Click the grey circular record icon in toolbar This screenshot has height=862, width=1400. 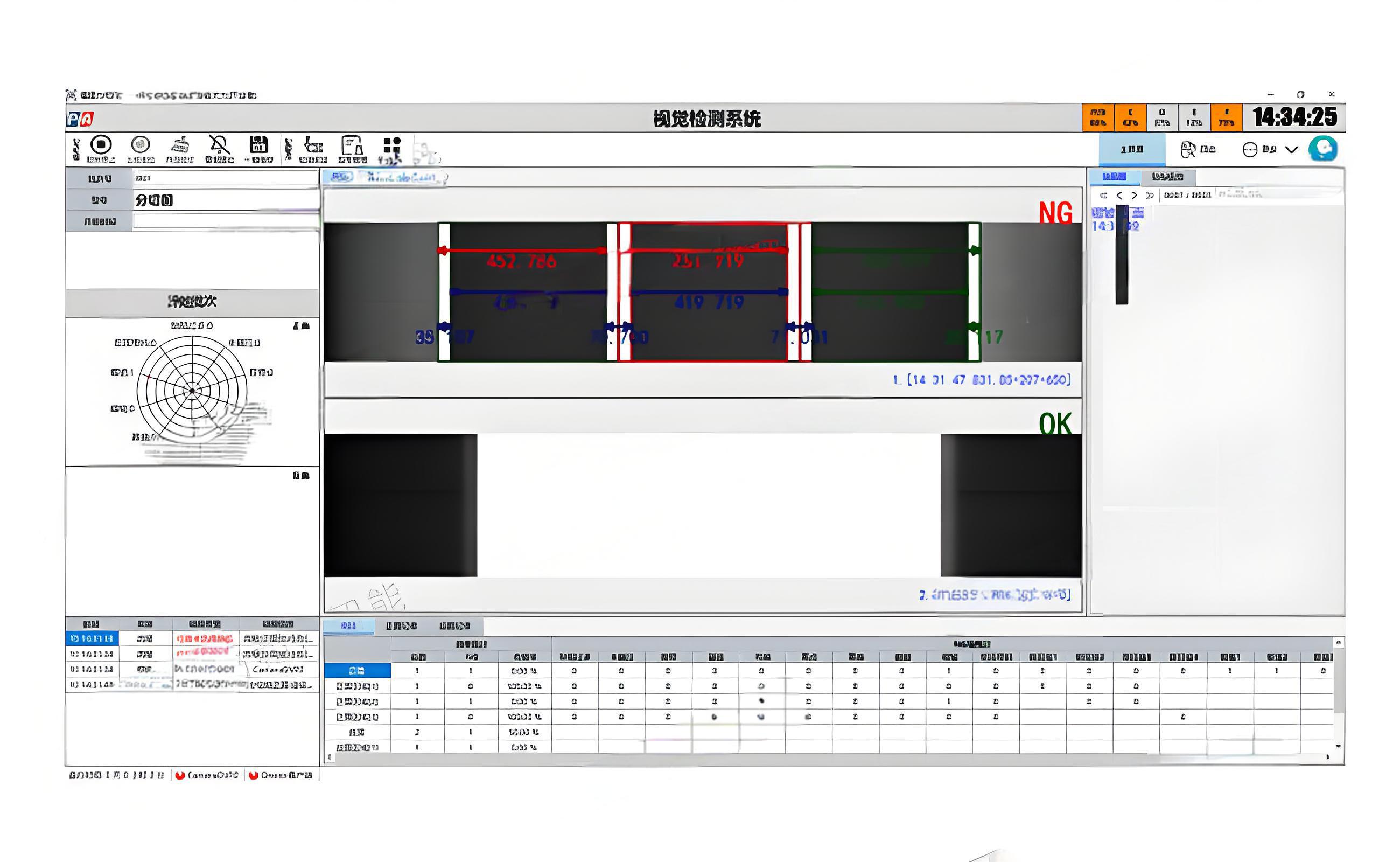[x=140, y=145]
